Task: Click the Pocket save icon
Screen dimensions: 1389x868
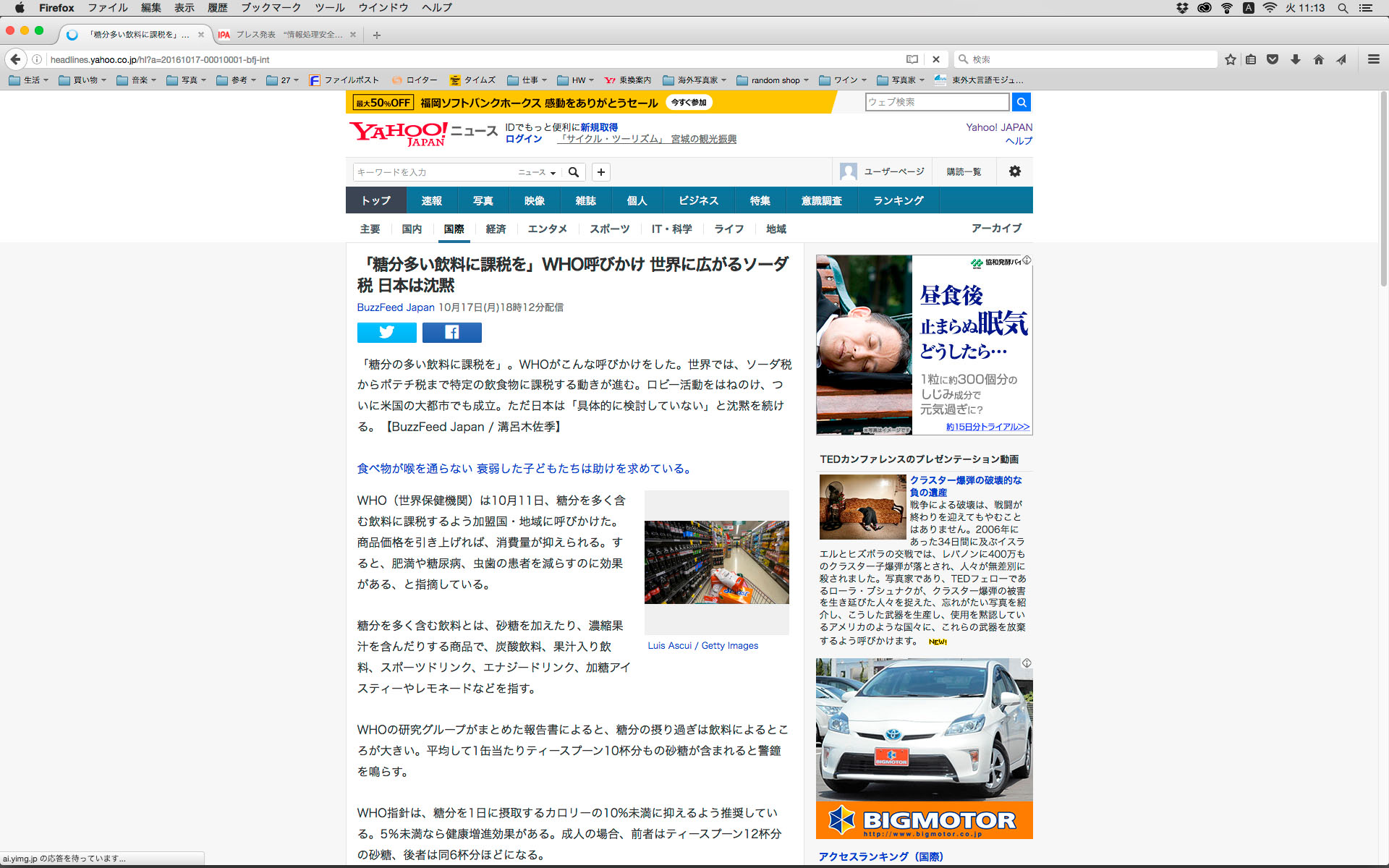Action: (1273, 59)
